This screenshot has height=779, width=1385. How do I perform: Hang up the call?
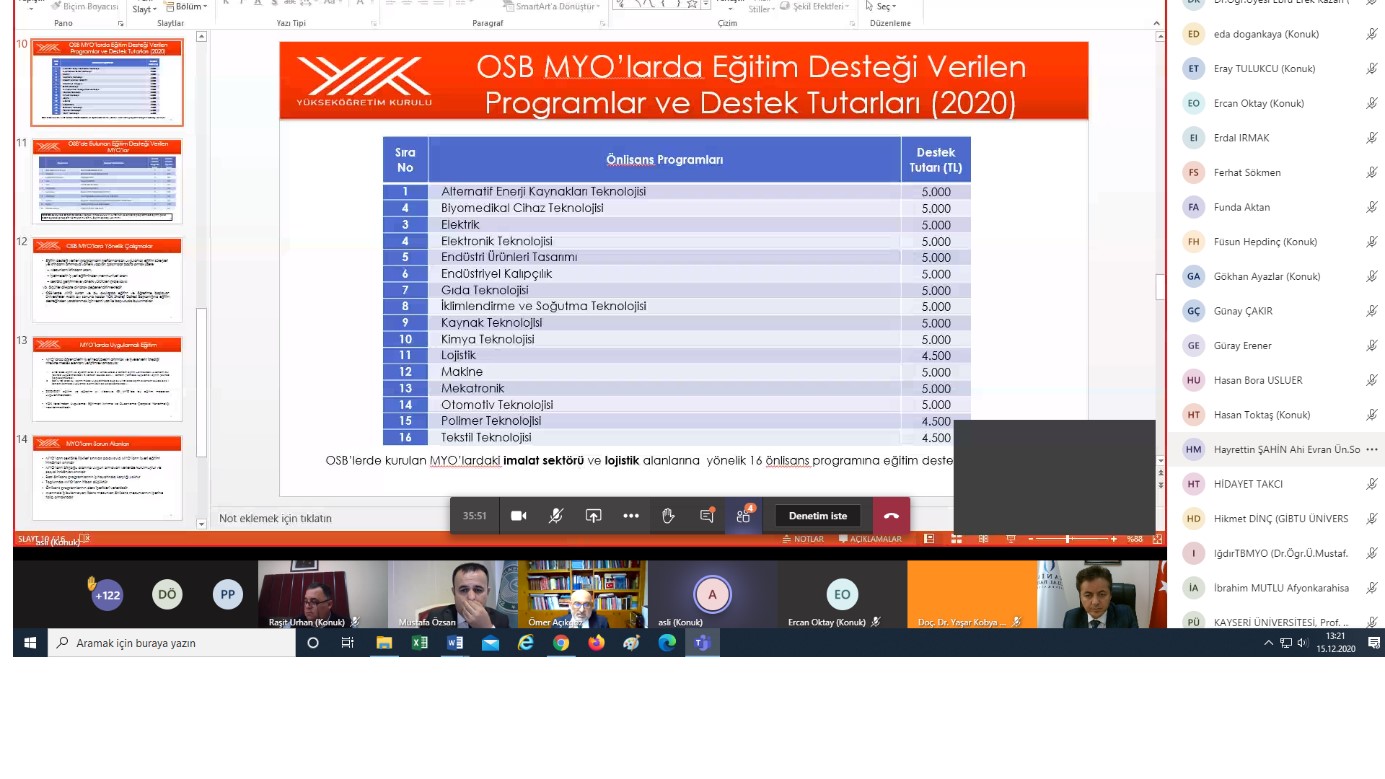891,516
